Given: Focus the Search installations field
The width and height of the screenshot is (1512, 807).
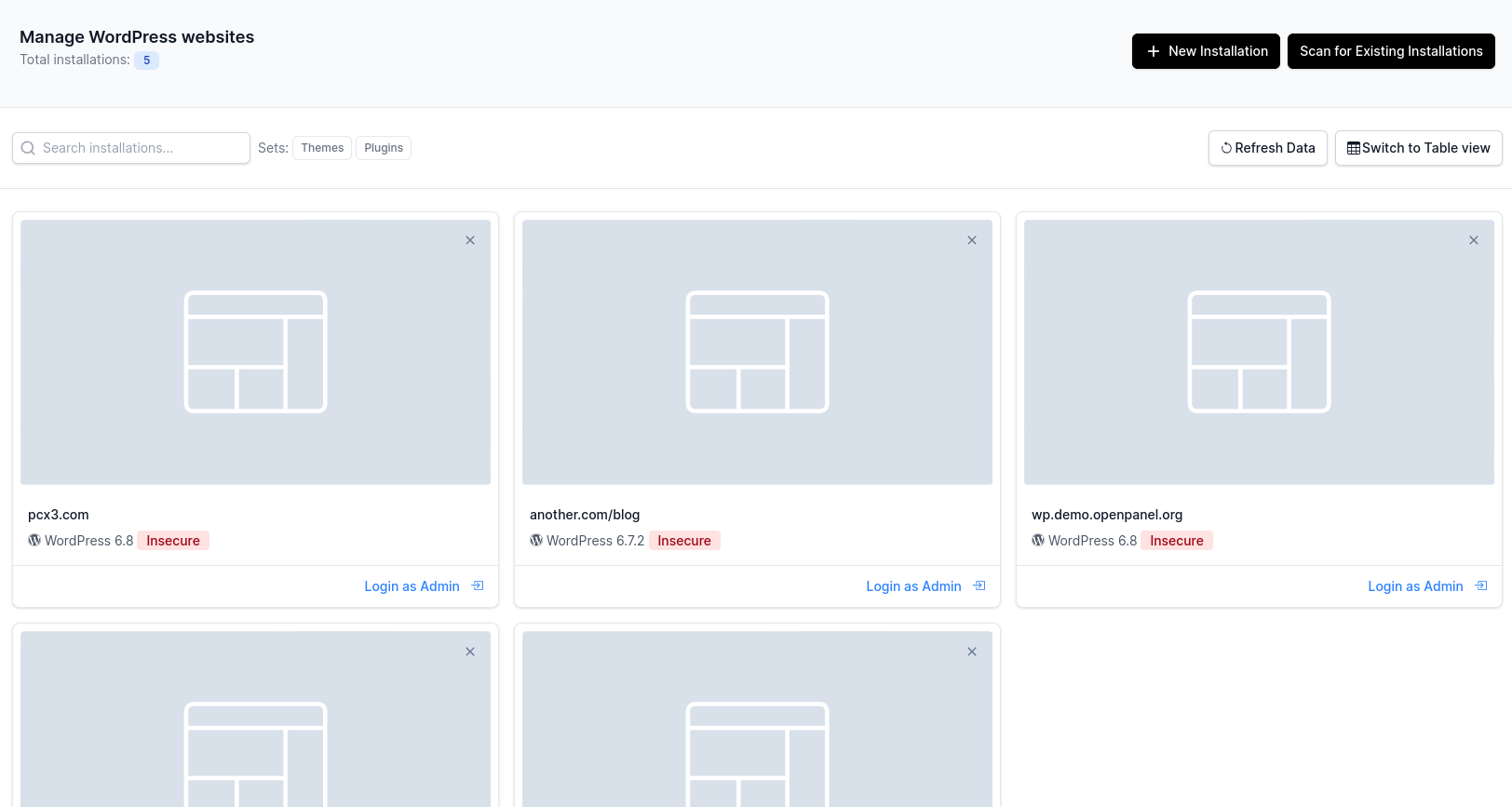Looking at the screenshot, I should (x=131, y=148).
